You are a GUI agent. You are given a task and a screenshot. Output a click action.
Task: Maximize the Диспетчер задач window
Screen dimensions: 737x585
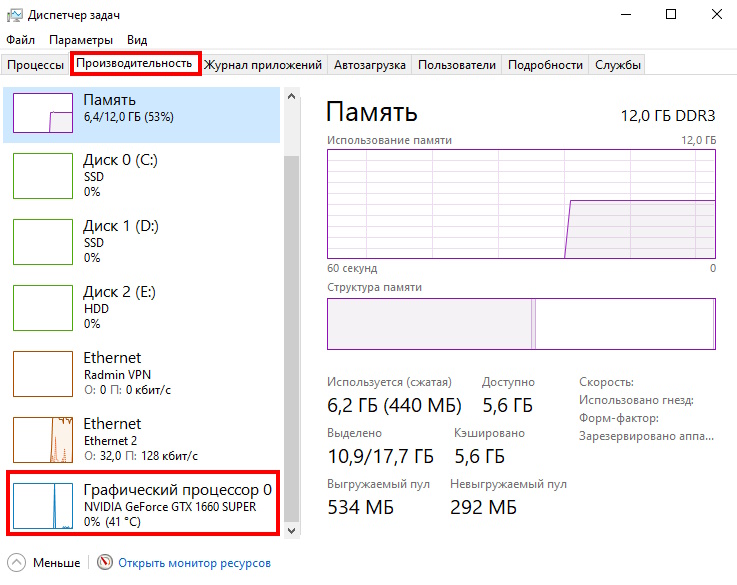tap(671, 15)
